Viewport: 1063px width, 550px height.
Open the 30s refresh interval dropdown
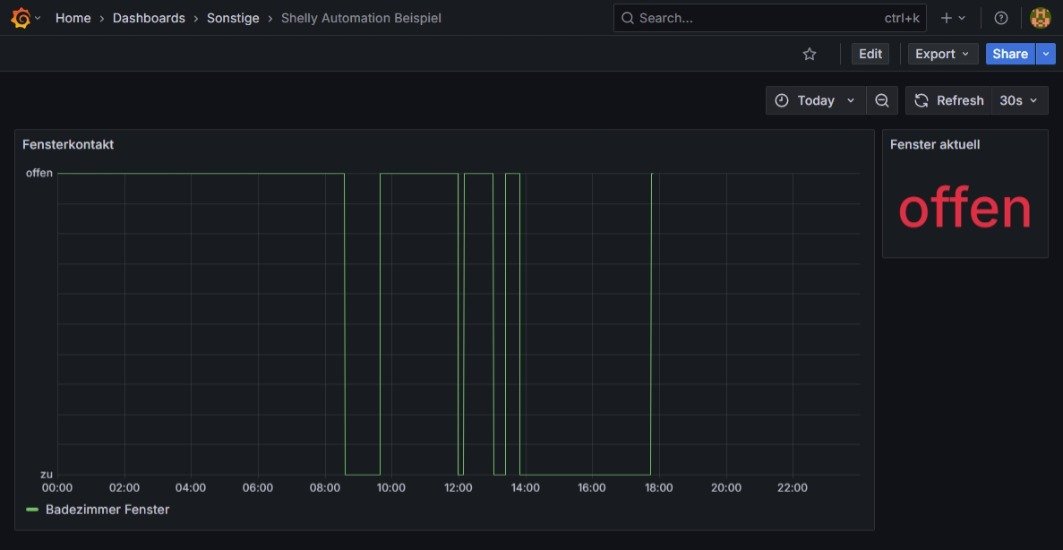coord(1019,101)
